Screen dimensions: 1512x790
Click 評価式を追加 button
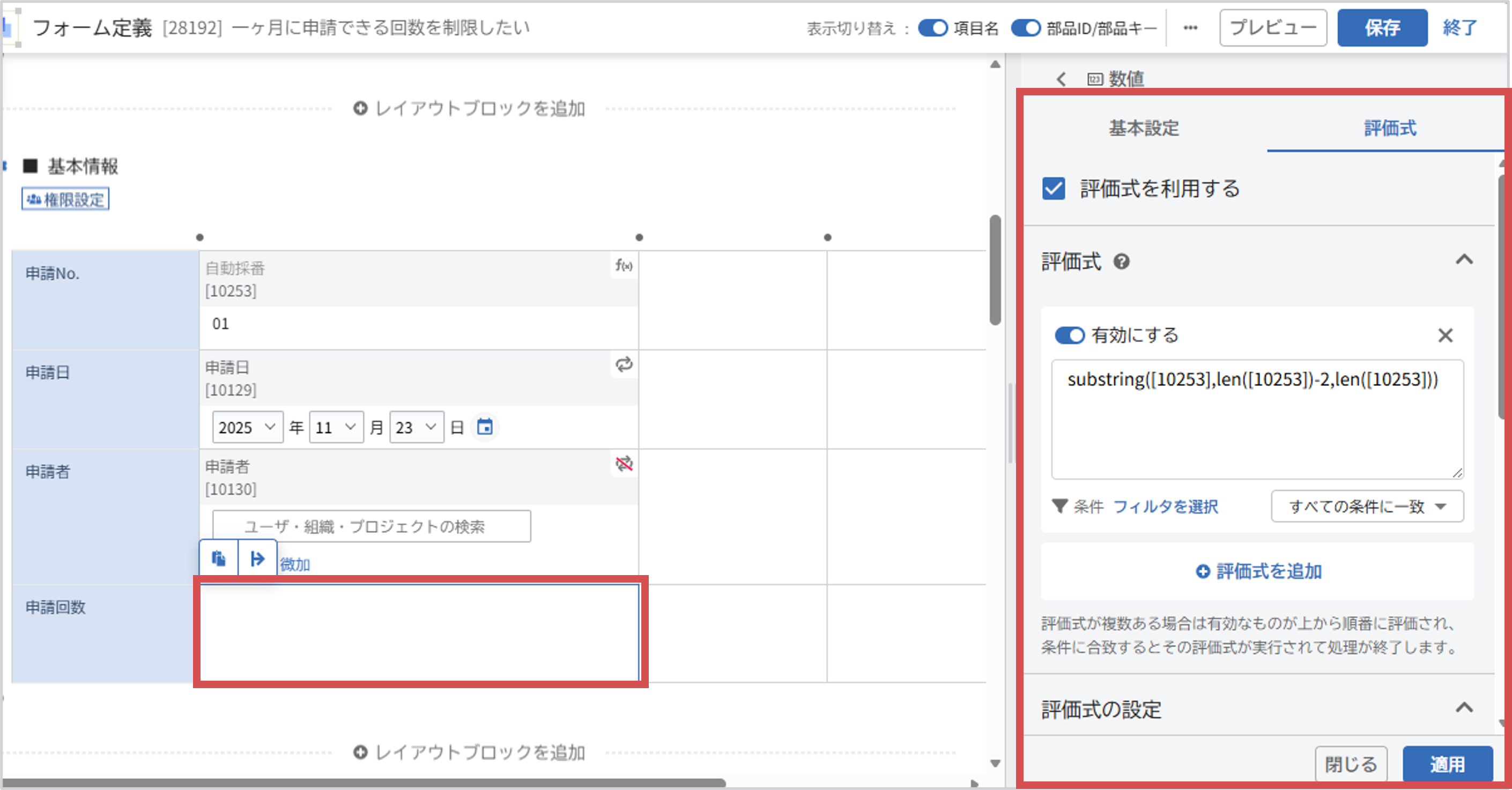(x=1258, y=570)
